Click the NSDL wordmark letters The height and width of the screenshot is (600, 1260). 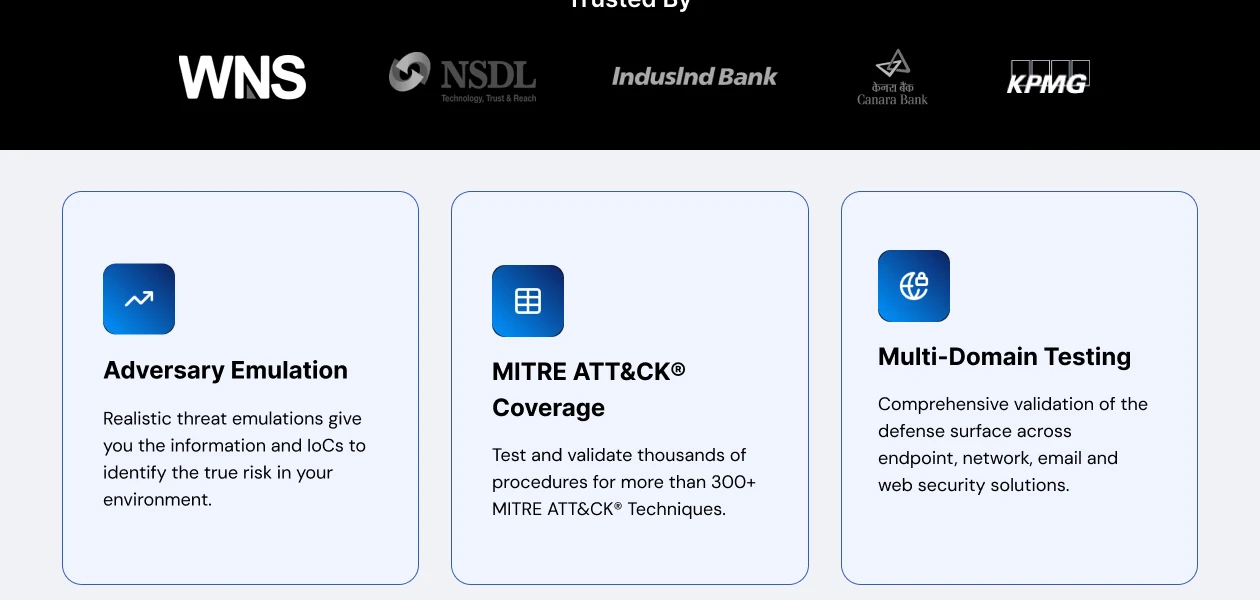point(488,73)
